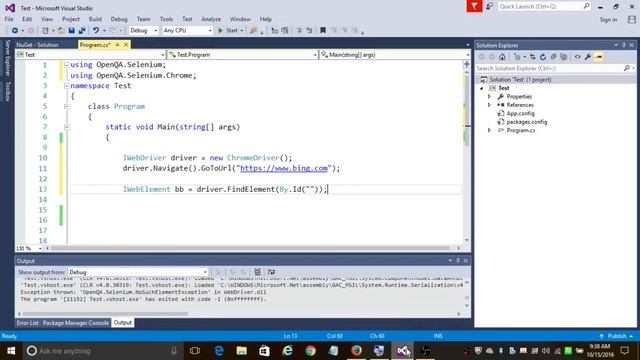Viewport: 640px width, 360px height.
Task: Open Firefox from the taskbar
Action: click(356, 351)
